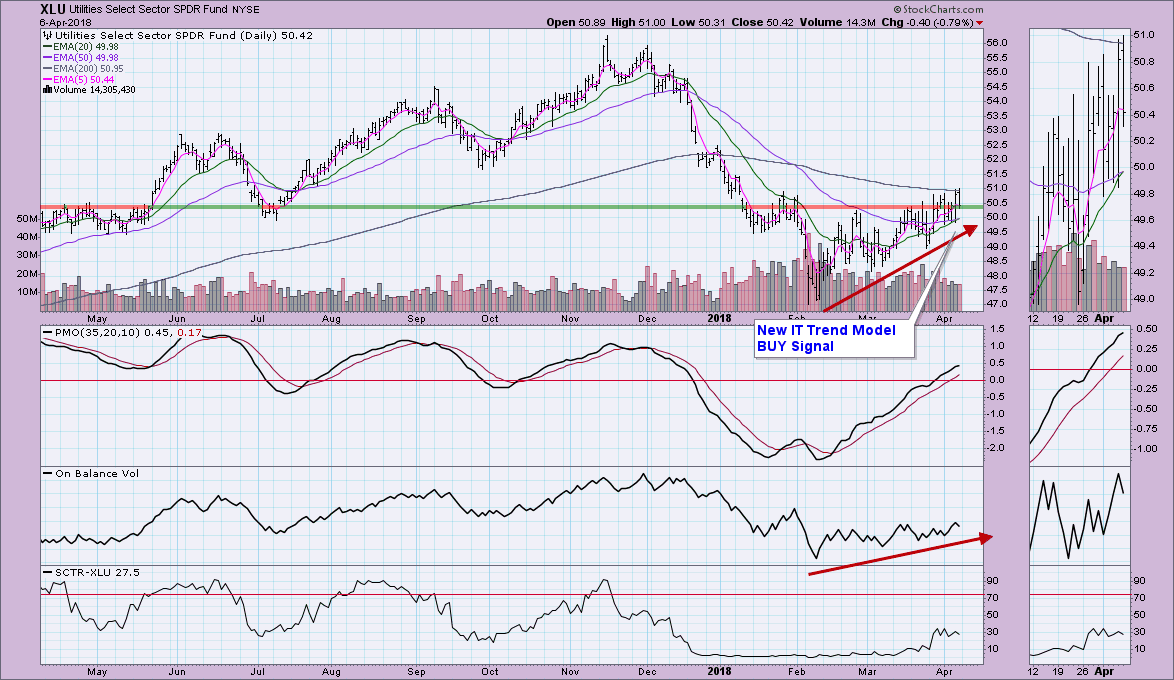Click the Open 50.89 value
1174x680 pixels.
[x=576, y=22]
